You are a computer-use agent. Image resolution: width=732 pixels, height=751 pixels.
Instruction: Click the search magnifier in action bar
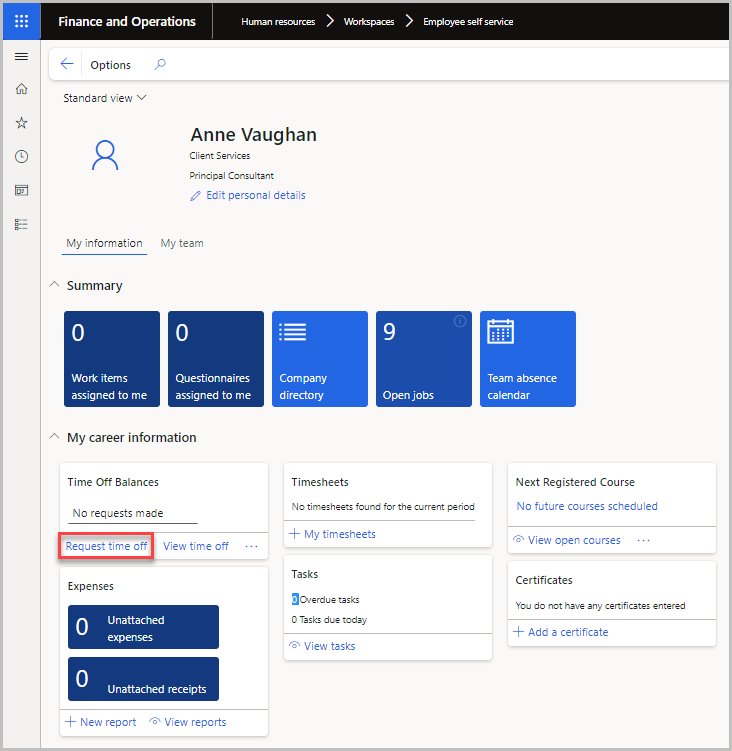[160, 64]
